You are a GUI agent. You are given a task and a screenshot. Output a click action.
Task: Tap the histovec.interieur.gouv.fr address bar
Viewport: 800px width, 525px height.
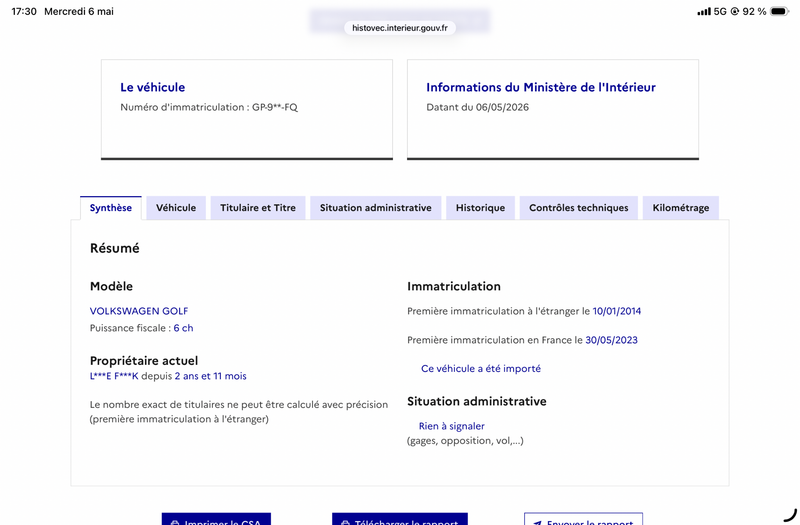tap(399, 28)
